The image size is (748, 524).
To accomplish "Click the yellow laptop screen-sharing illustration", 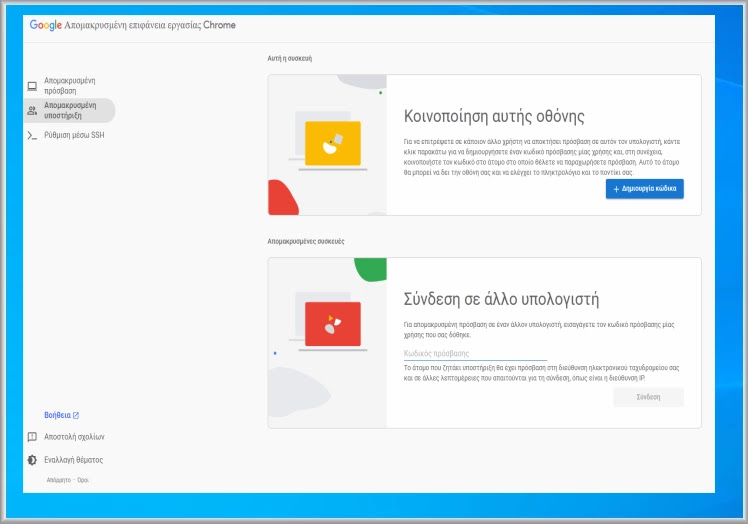I will pyautogui.click(x=332, y=144).
